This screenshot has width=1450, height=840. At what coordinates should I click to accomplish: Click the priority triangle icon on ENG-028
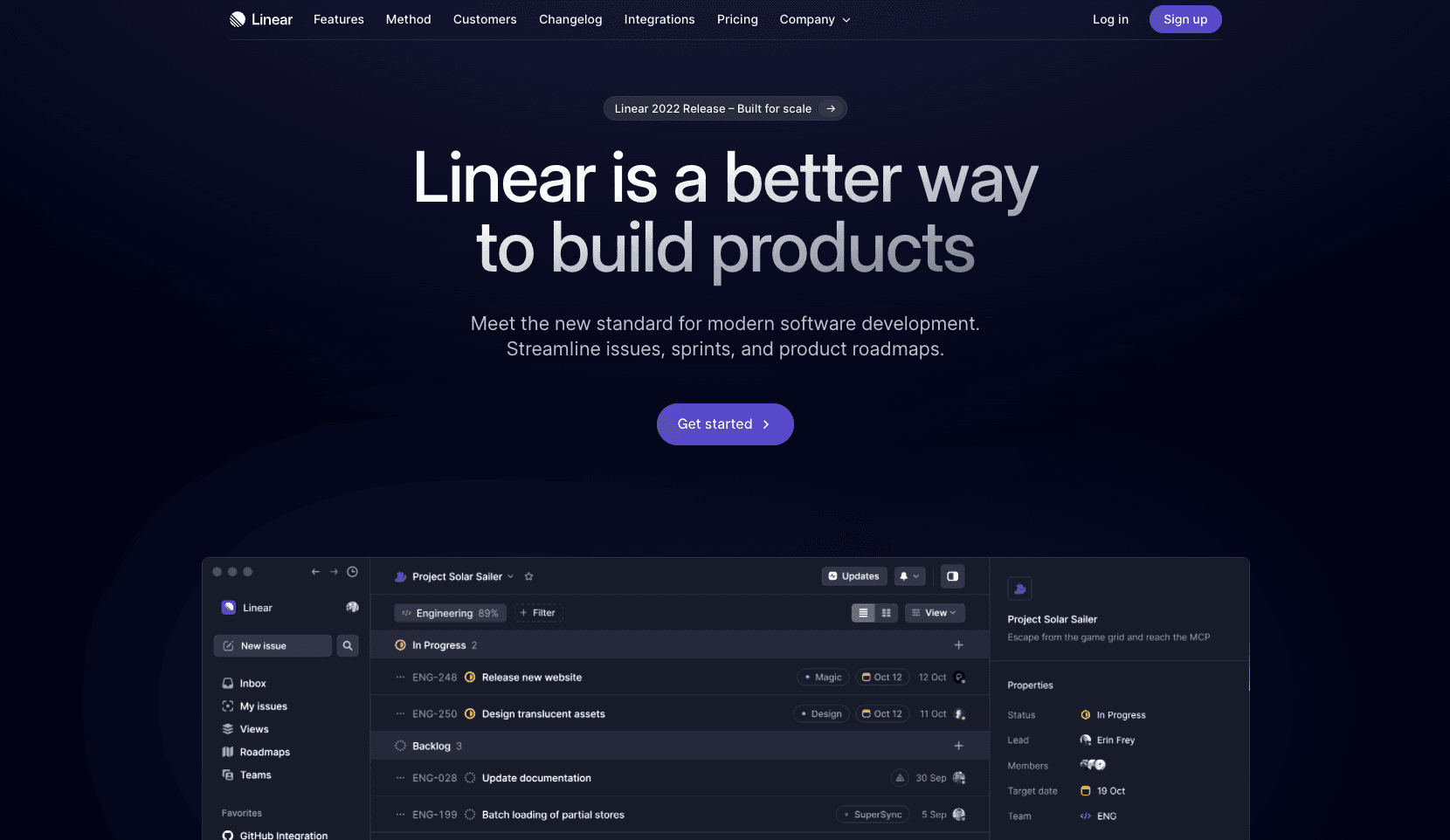(x=900, y=778)
